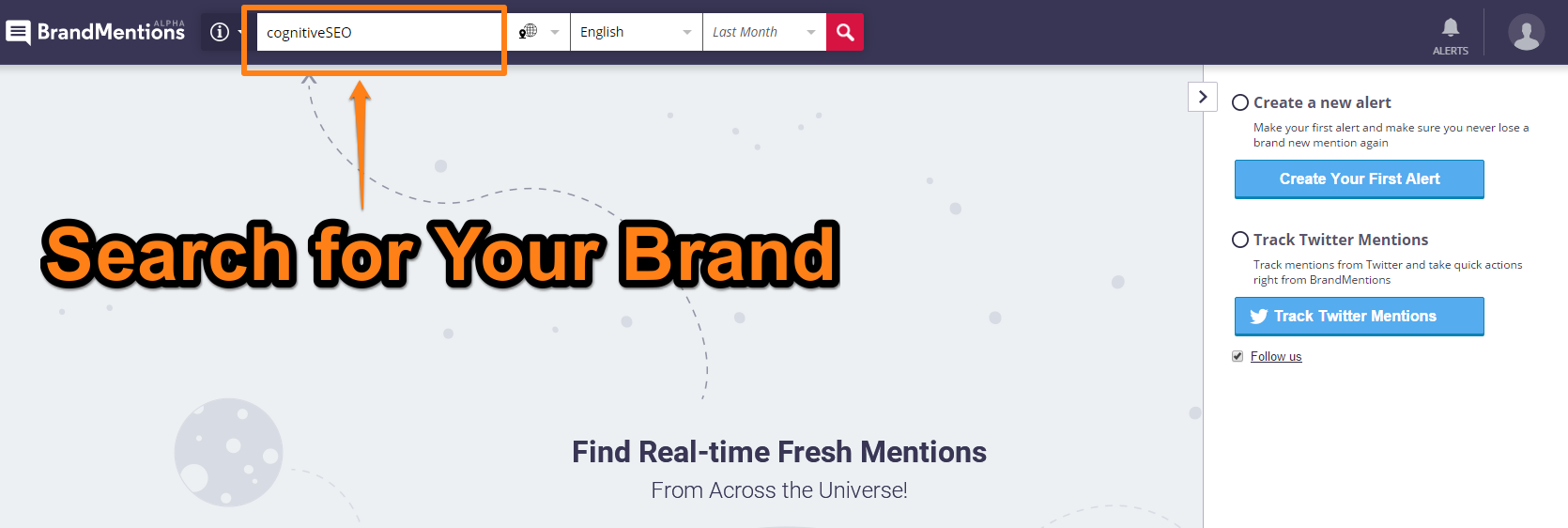This screenshot has width=1568, height=528.
Task: Click the ALERTS label in header
Action: (x=1451, y=51)
